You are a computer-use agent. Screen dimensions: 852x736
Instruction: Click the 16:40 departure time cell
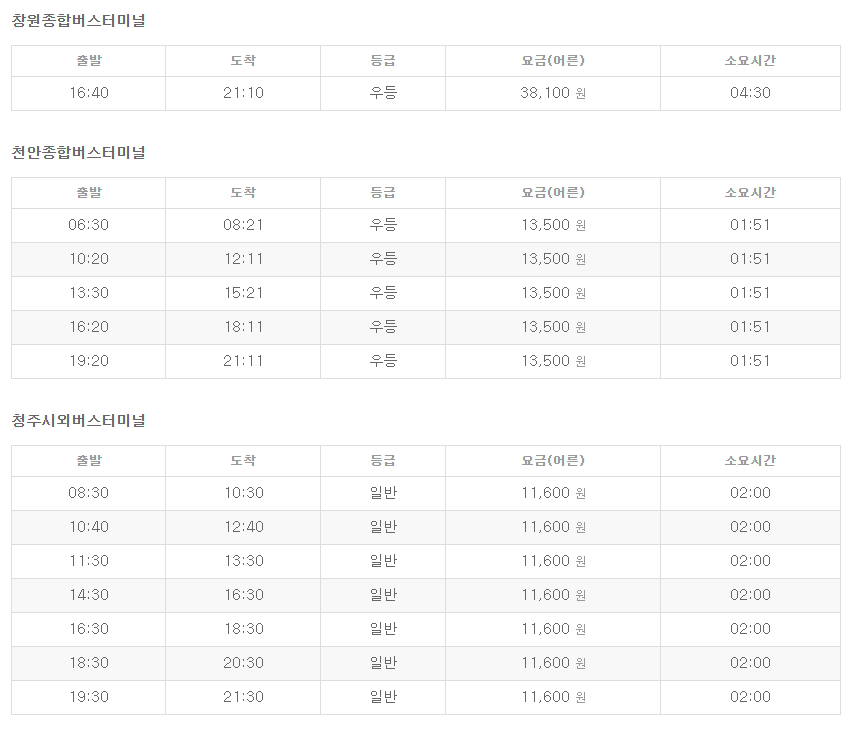[89, 93]
